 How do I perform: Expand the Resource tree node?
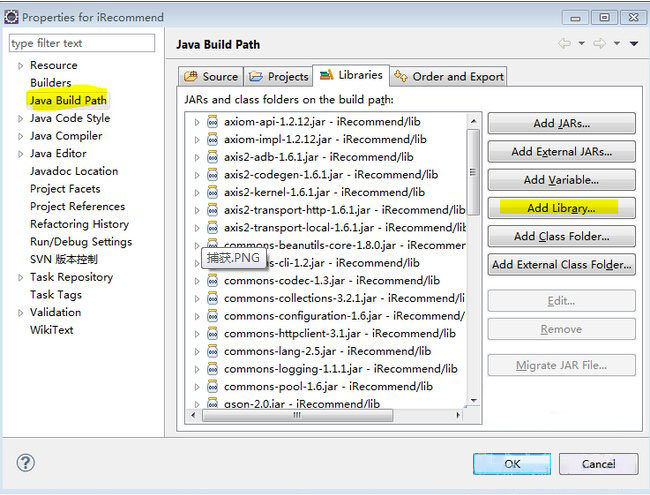pos(19,65)
